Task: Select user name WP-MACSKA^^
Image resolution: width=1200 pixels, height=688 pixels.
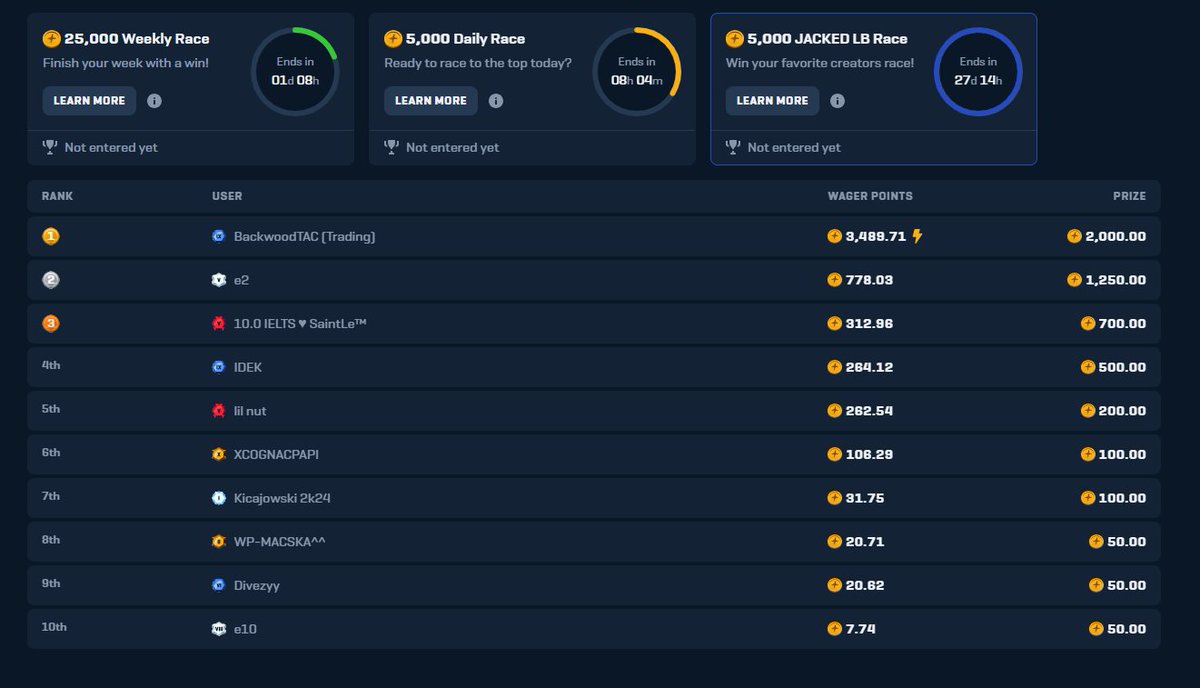Action: [280, 541]
